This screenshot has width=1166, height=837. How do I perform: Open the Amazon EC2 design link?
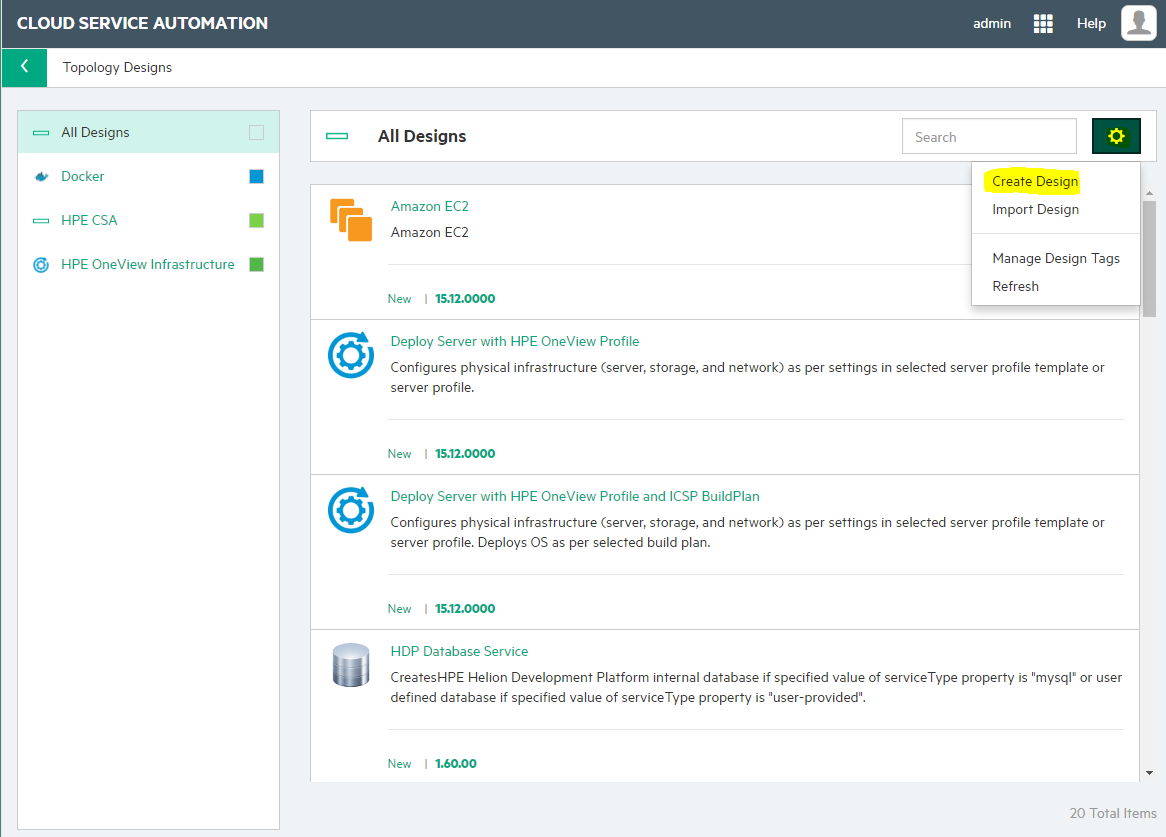(430, 207)
